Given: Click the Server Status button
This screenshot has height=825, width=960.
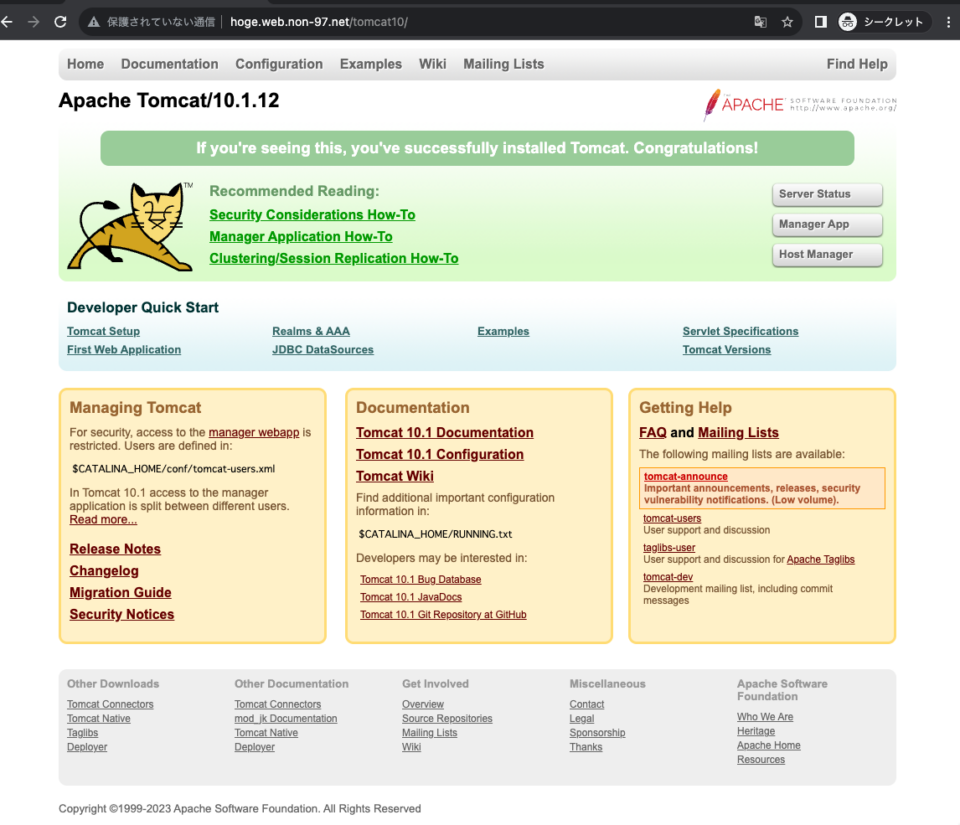Looking at the screenshot, I should pyautogui.click(x=827, y=194).
